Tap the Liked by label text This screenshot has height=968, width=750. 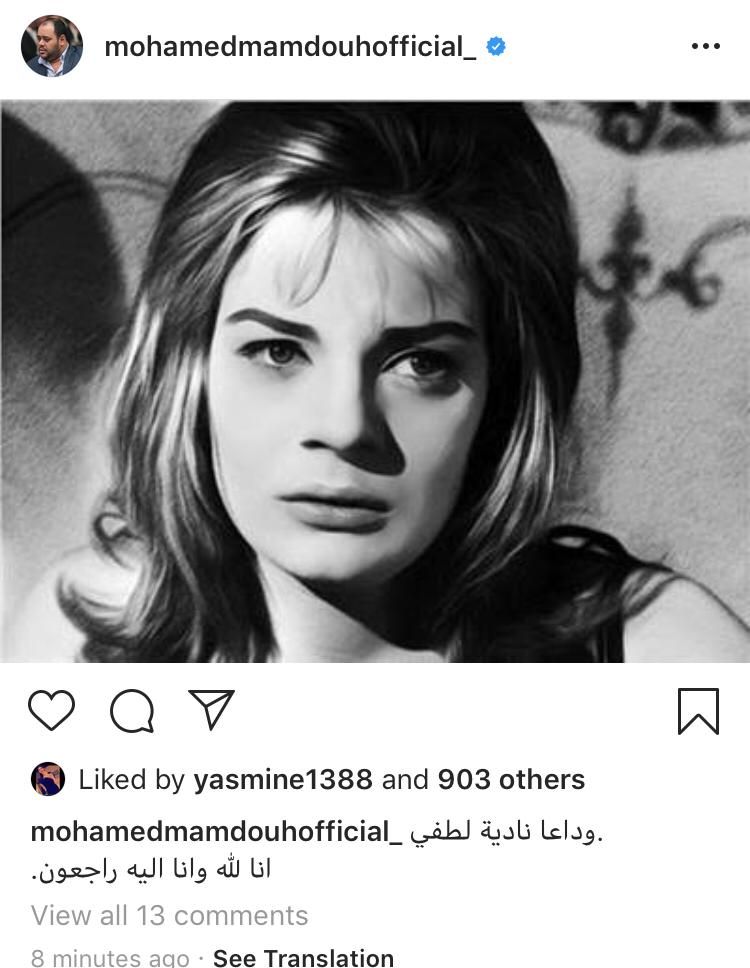[131, 780]
